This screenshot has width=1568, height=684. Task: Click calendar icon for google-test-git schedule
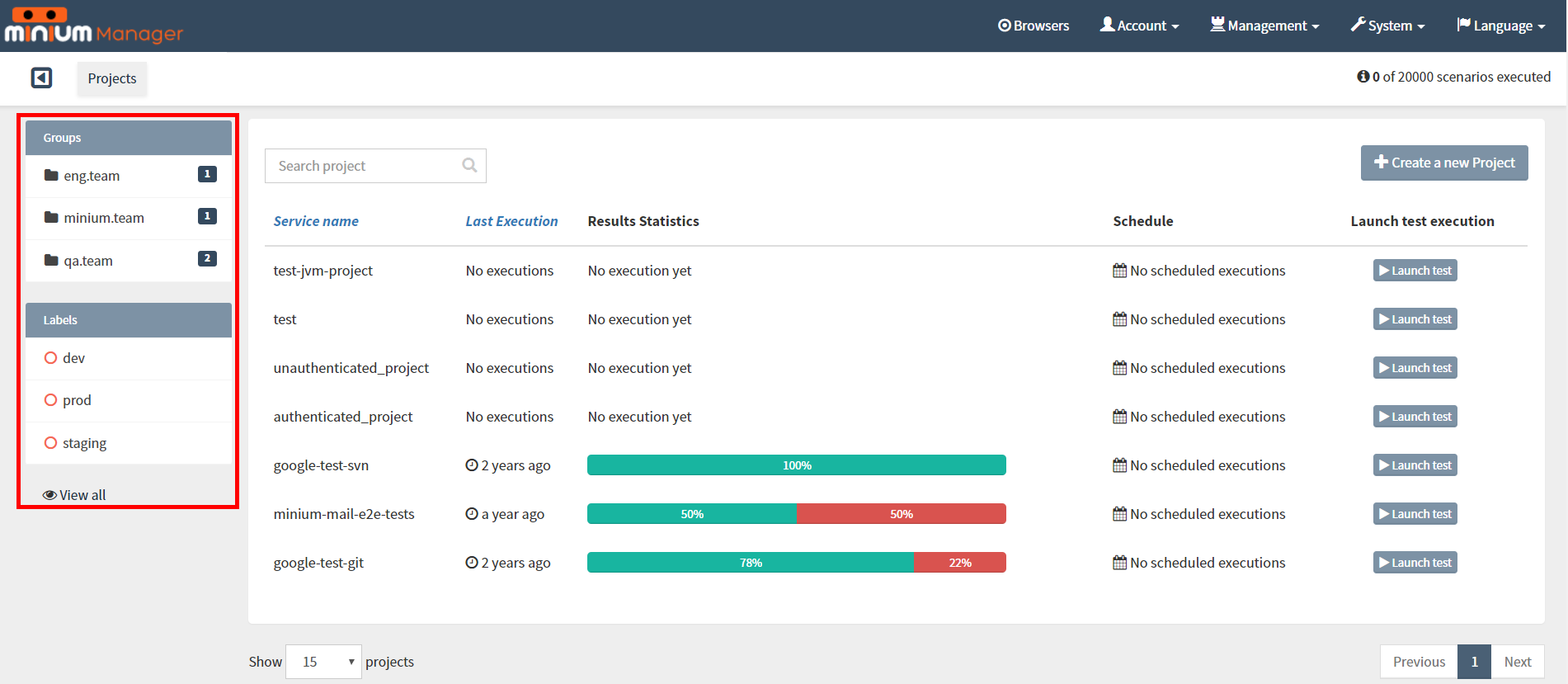click(1119, 563)
